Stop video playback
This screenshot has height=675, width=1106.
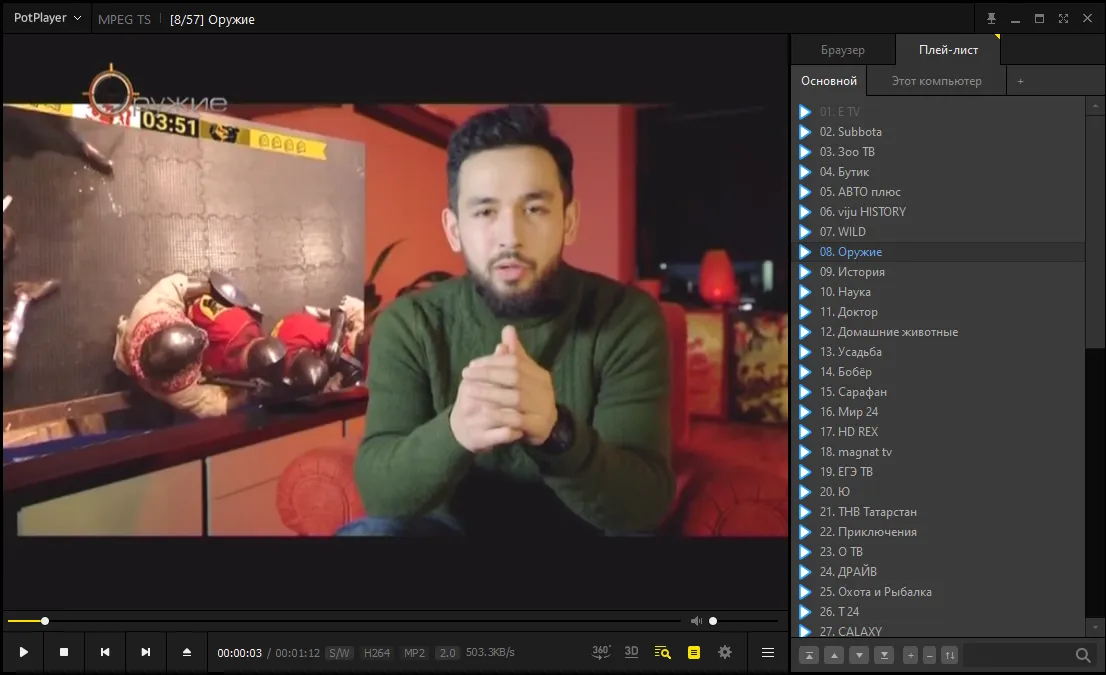tap(64, 652)
